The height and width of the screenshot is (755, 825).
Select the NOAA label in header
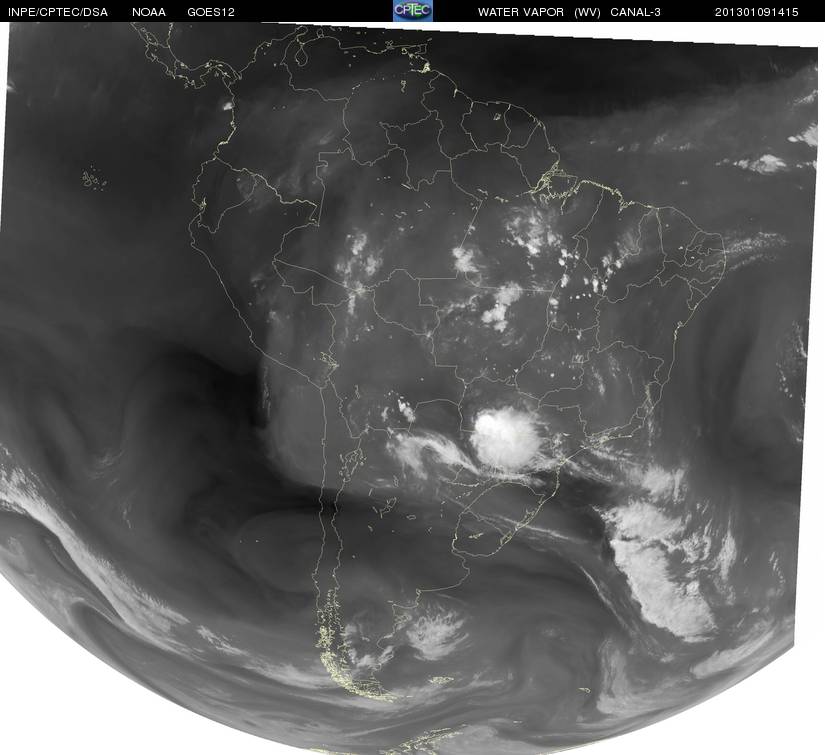pyautogui.click(x=149, y=12)
